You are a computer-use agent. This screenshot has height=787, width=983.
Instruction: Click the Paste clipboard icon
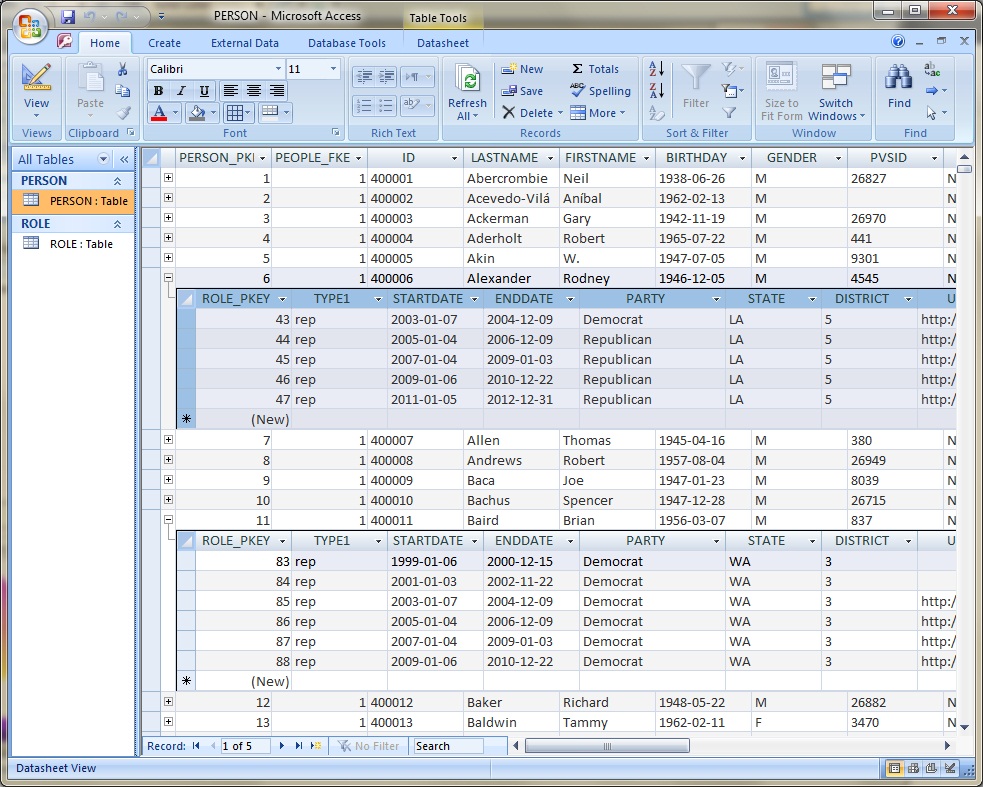90,78
